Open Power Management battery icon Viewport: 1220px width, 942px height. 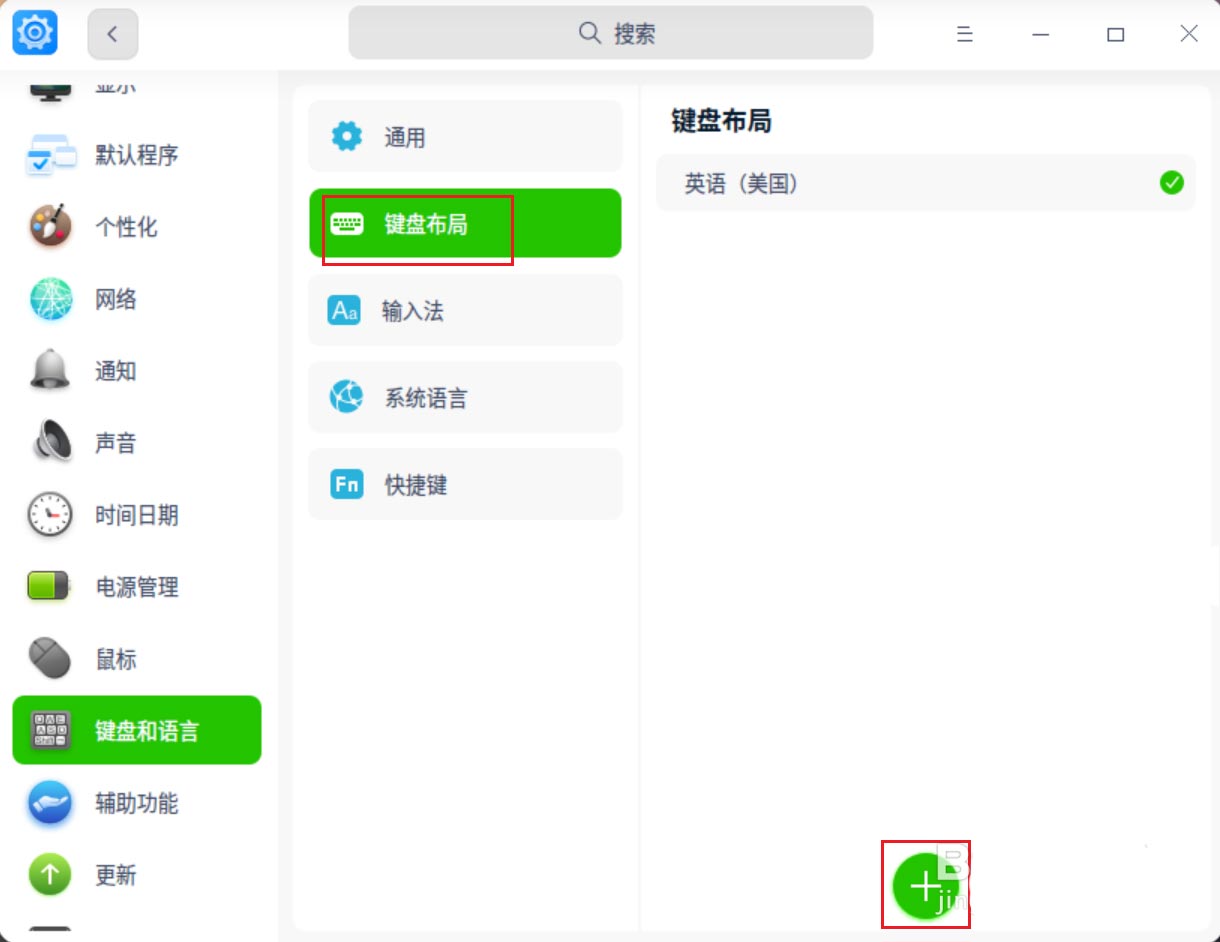(x=50, y=587)
